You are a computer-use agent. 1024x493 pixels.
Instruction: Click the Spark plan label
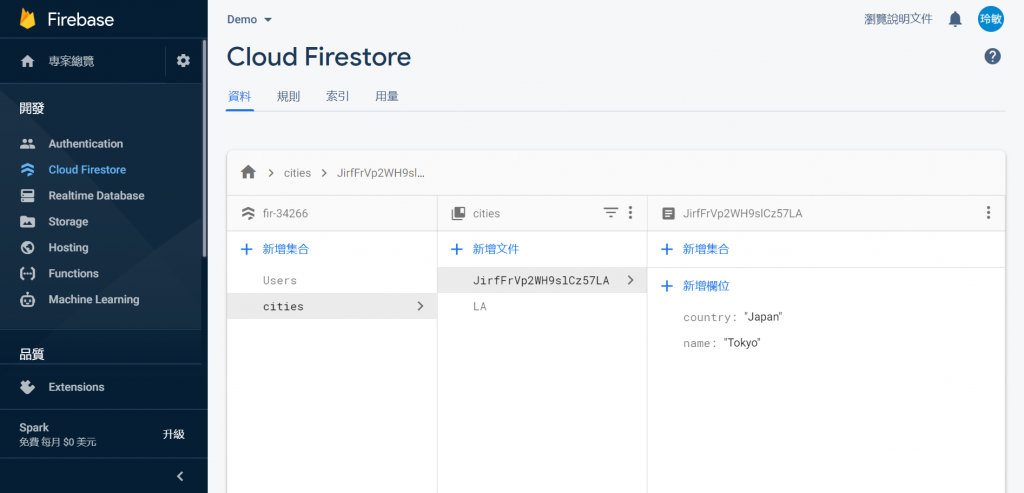coord(34,428)
